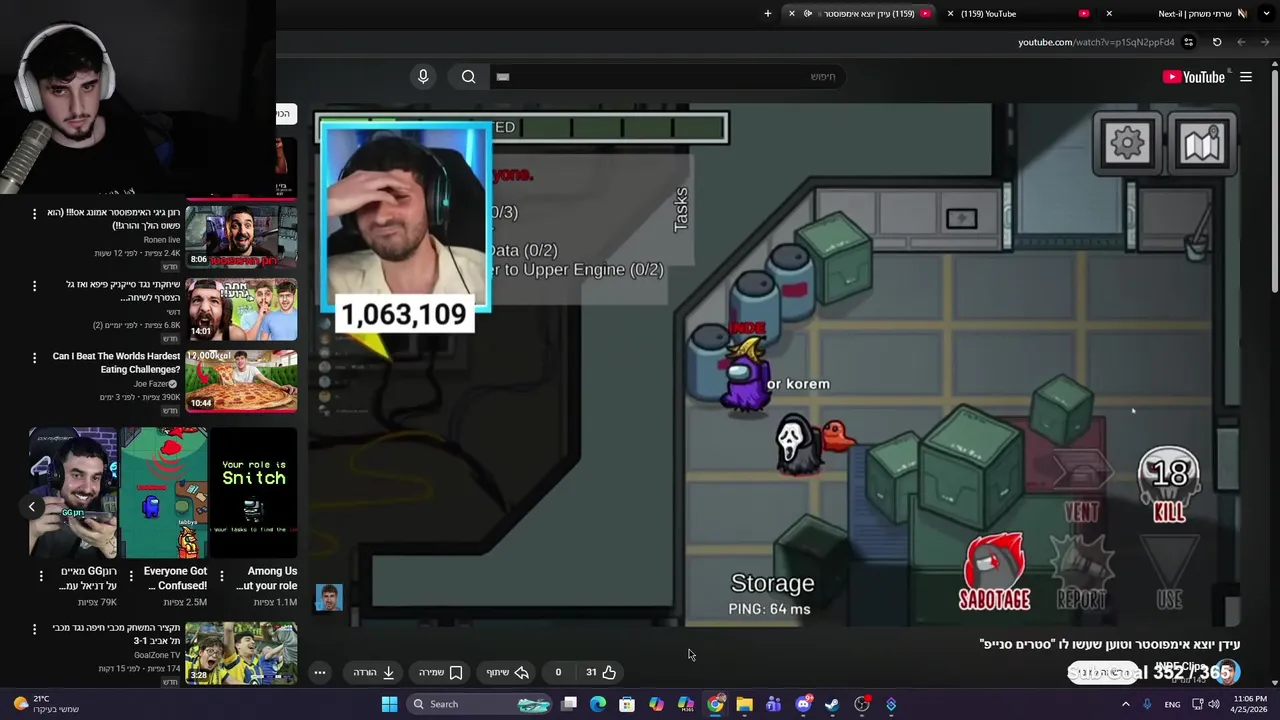Launch Microsoft Edge from taskbar
This screenshot has height=720, width=1280.
tap(598, 704)
